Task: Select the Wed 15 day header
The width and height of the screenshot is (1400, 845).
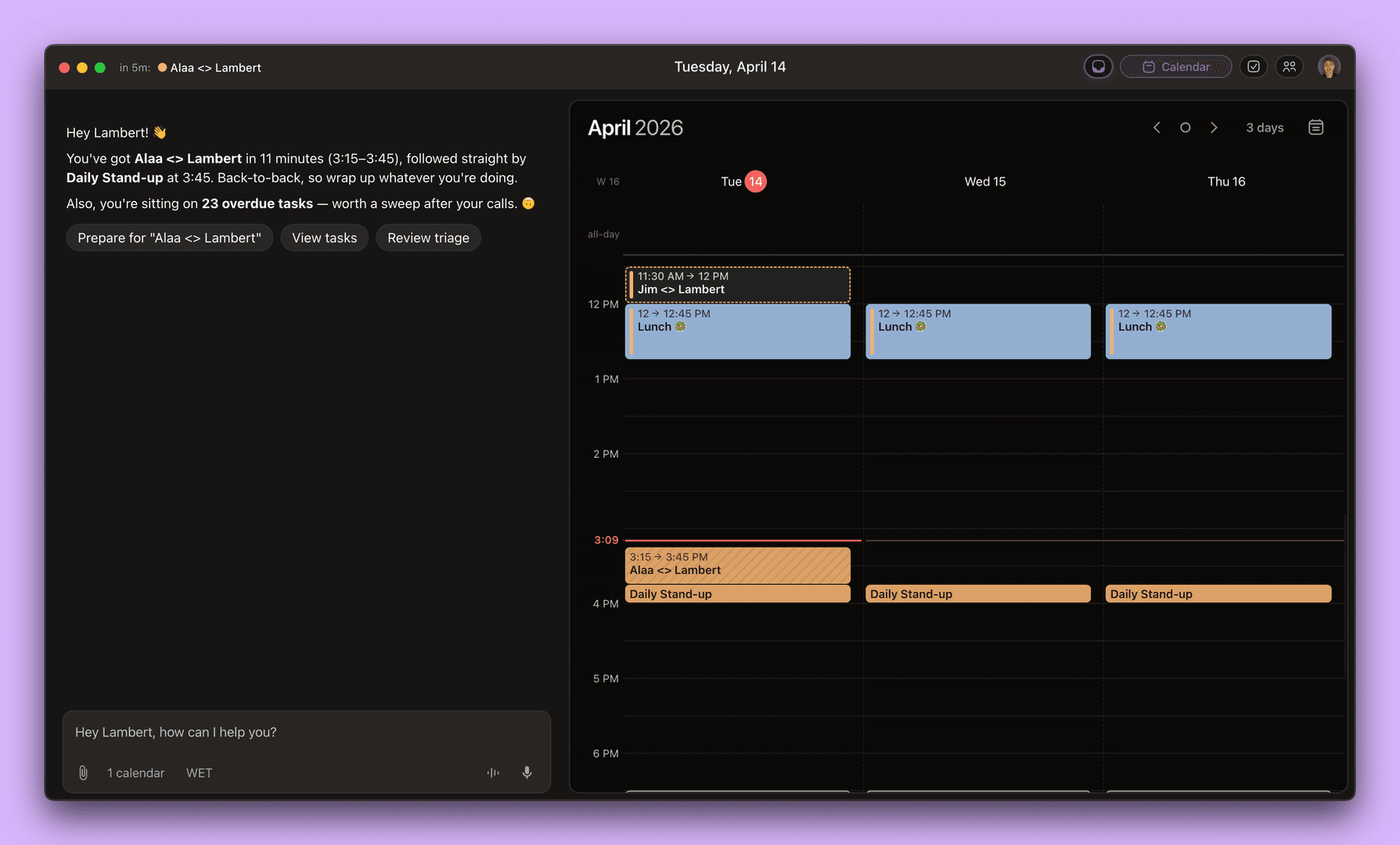Action: 984,182
